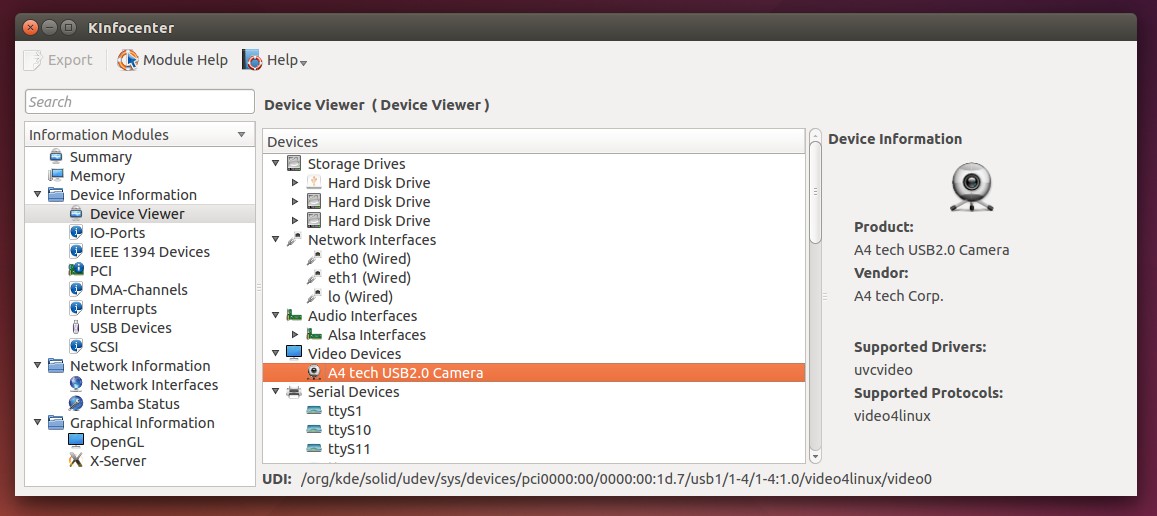Click the Export toolbar button
The image size is (1157, 516).
pos(58,60)
